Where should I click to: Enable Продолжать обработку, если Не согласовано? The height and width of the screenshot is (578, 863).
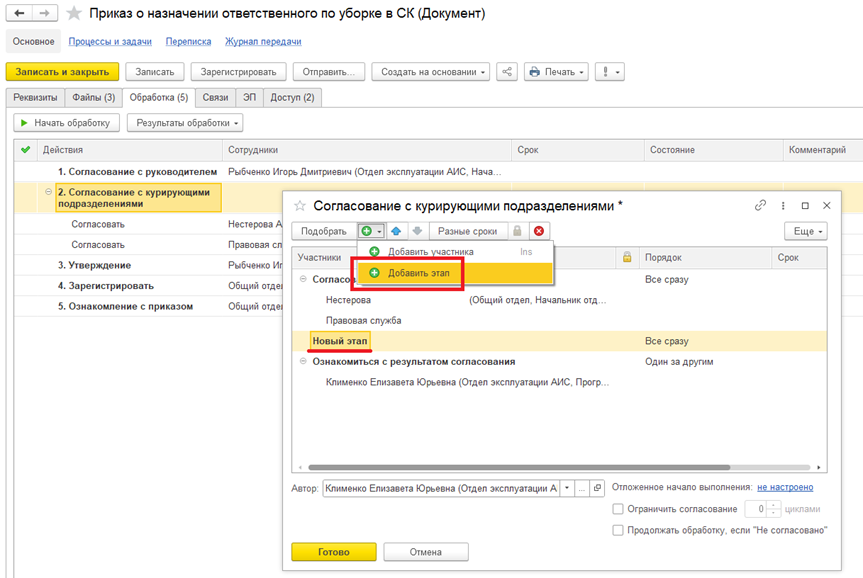[x=618, y=530]
